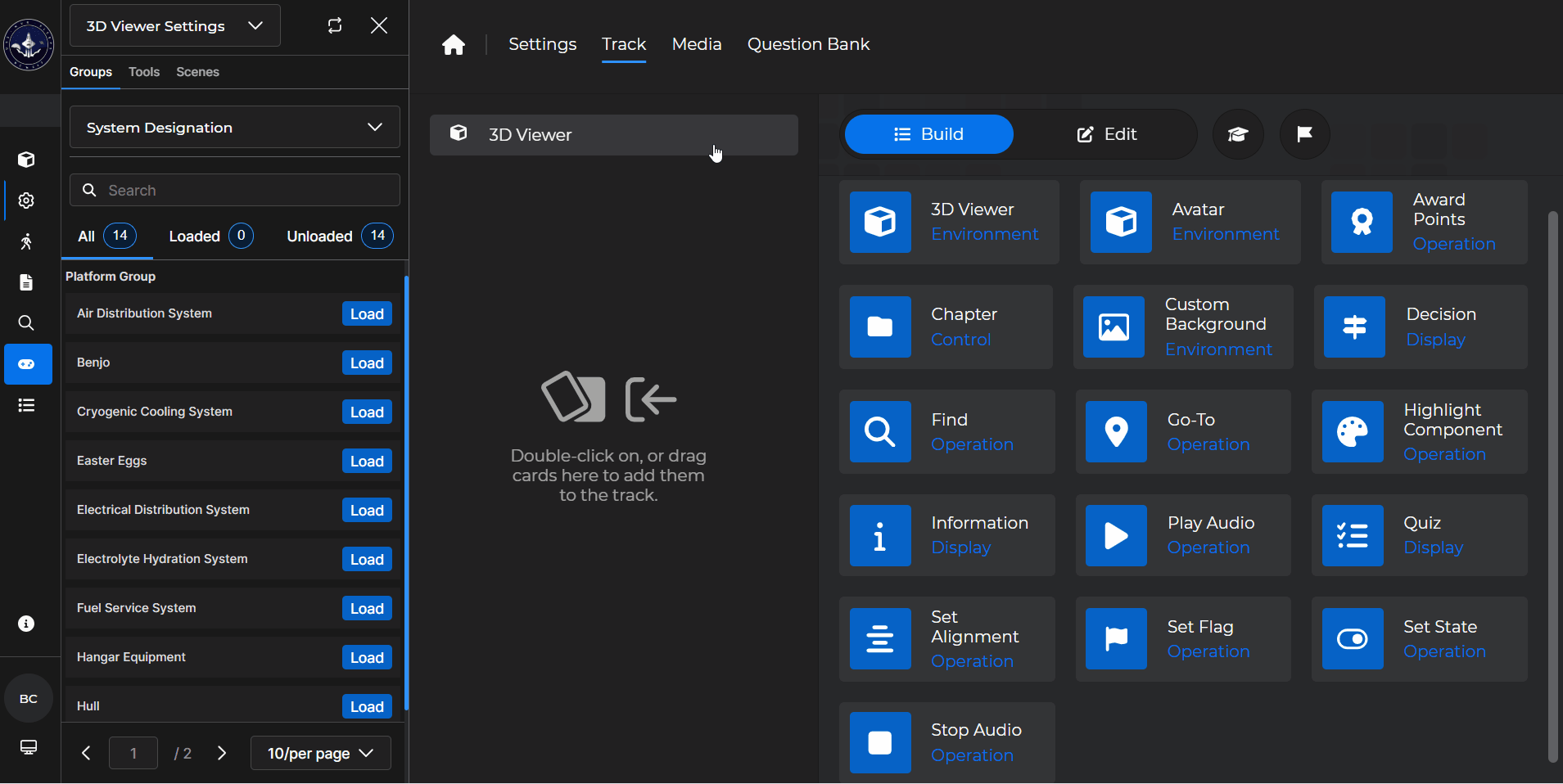1563x784 pixels.
Task: Add the Chapter Control card
Action: (946, 327)
